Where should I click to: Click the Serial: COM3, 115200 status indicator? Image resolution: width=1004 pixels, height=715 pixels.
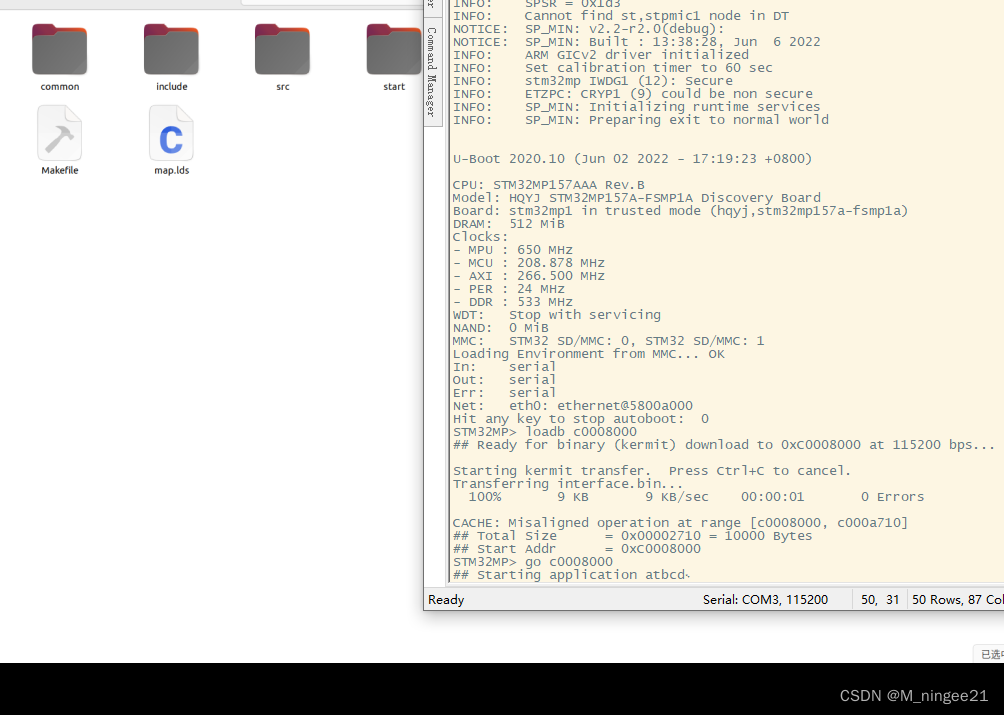click(x=767, y=599)
